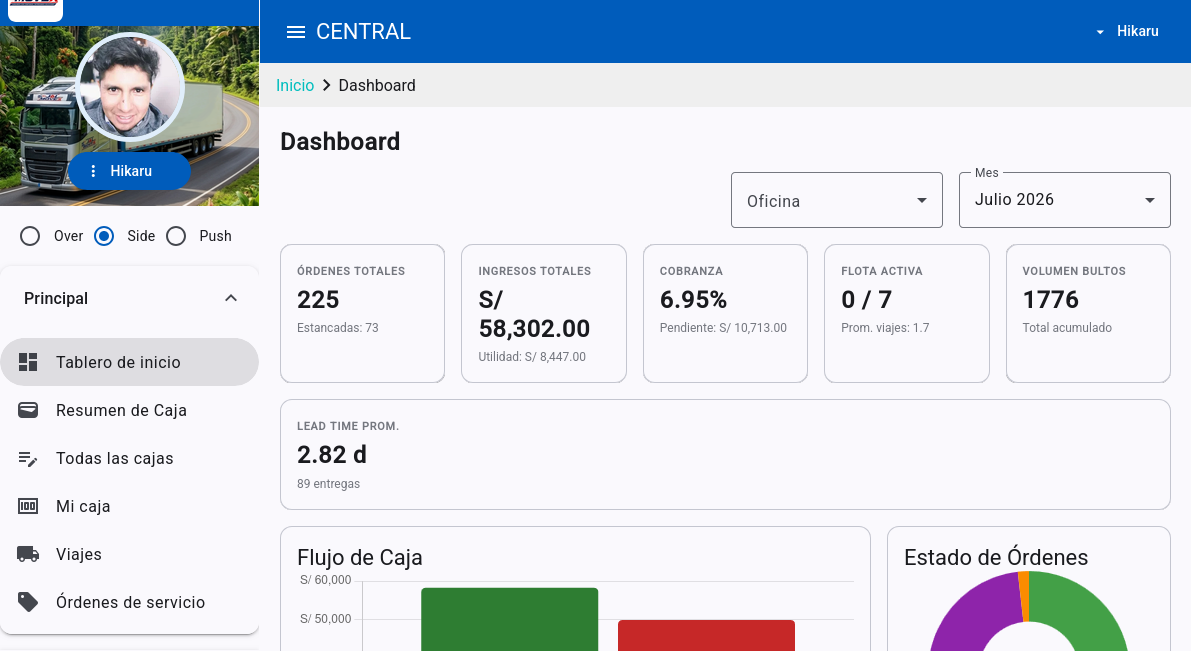
Task: Click the Flujo de Caja chart title
Action: click(359, 558)
